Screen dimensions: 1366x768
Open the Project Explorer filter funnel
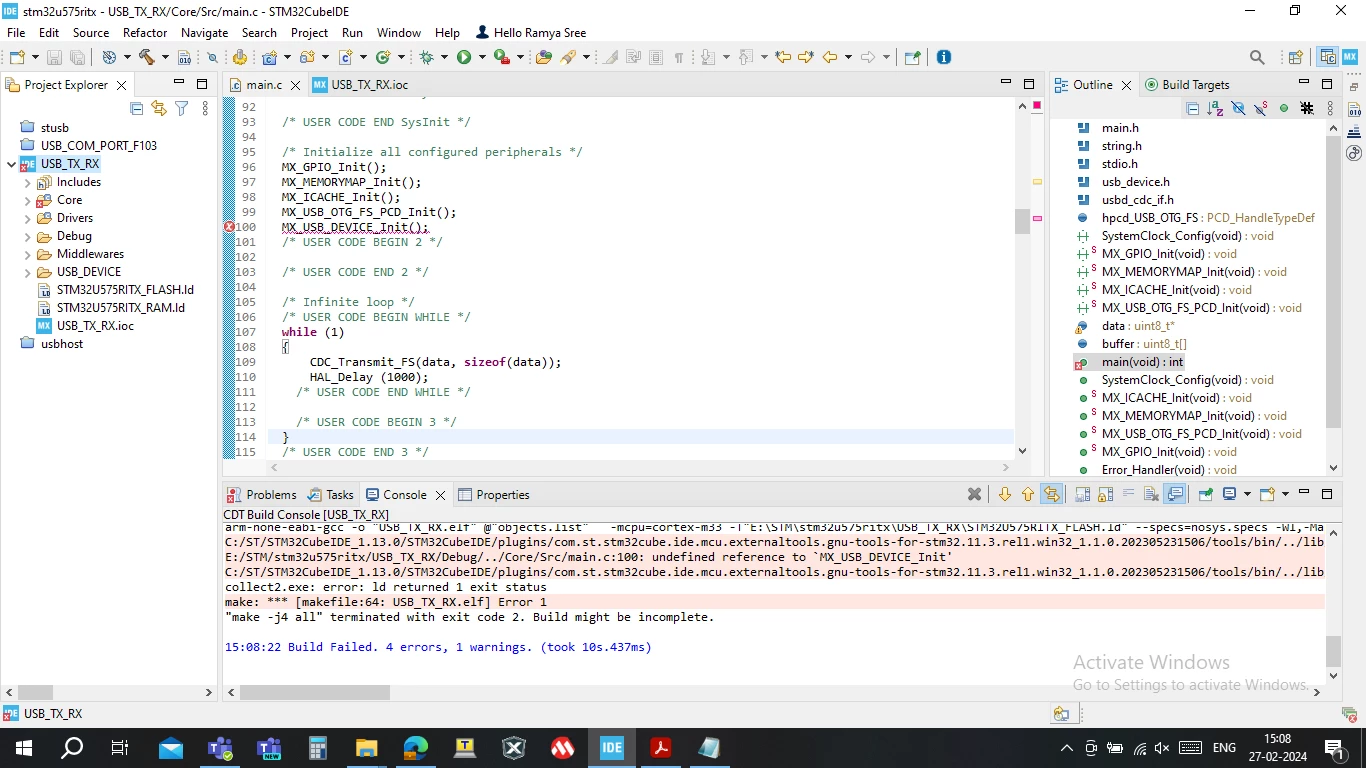[182, 108]
